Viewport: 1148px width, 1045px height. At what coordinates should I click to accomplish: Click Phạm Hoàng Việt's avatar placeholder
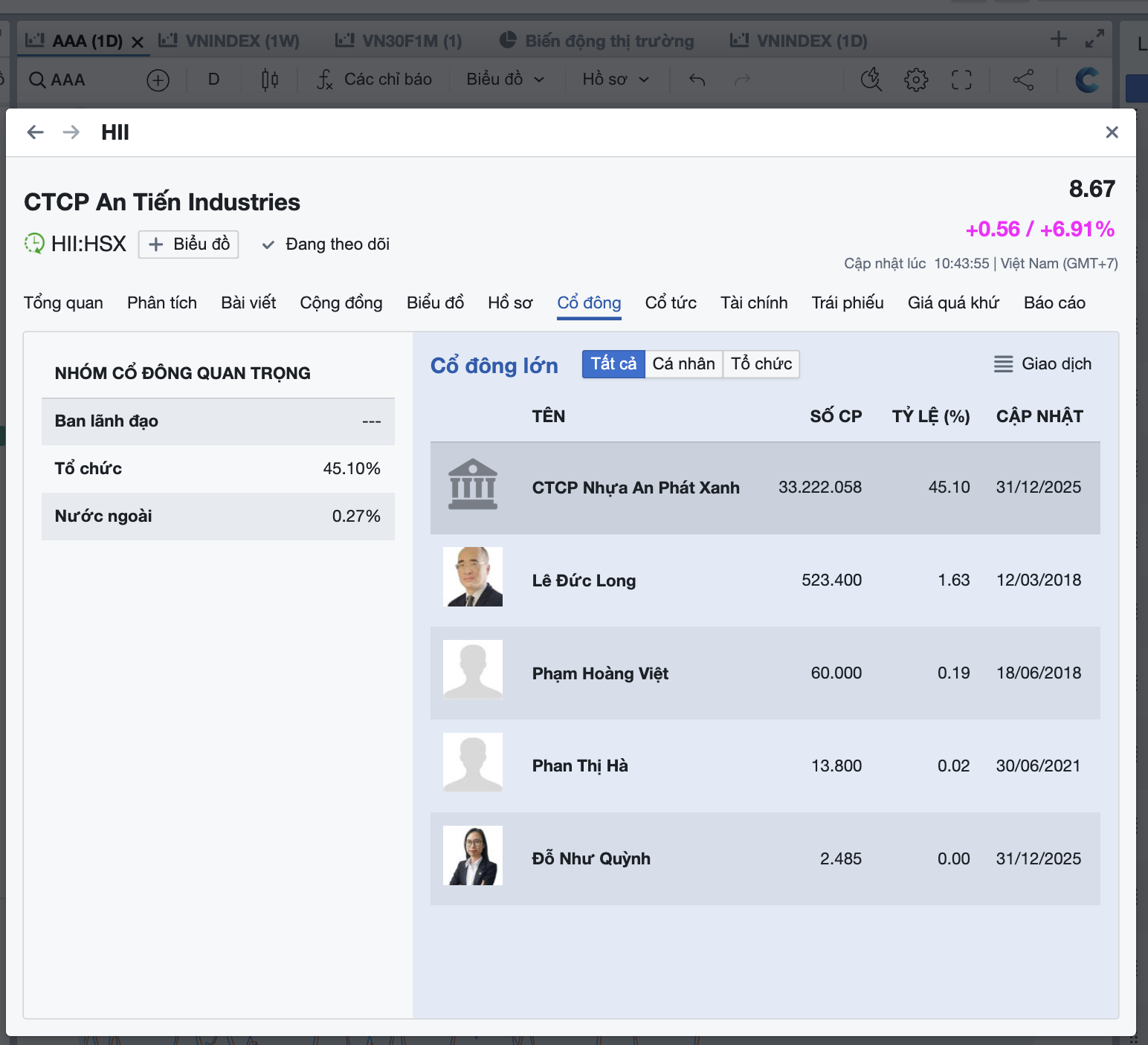coord(473,670)
